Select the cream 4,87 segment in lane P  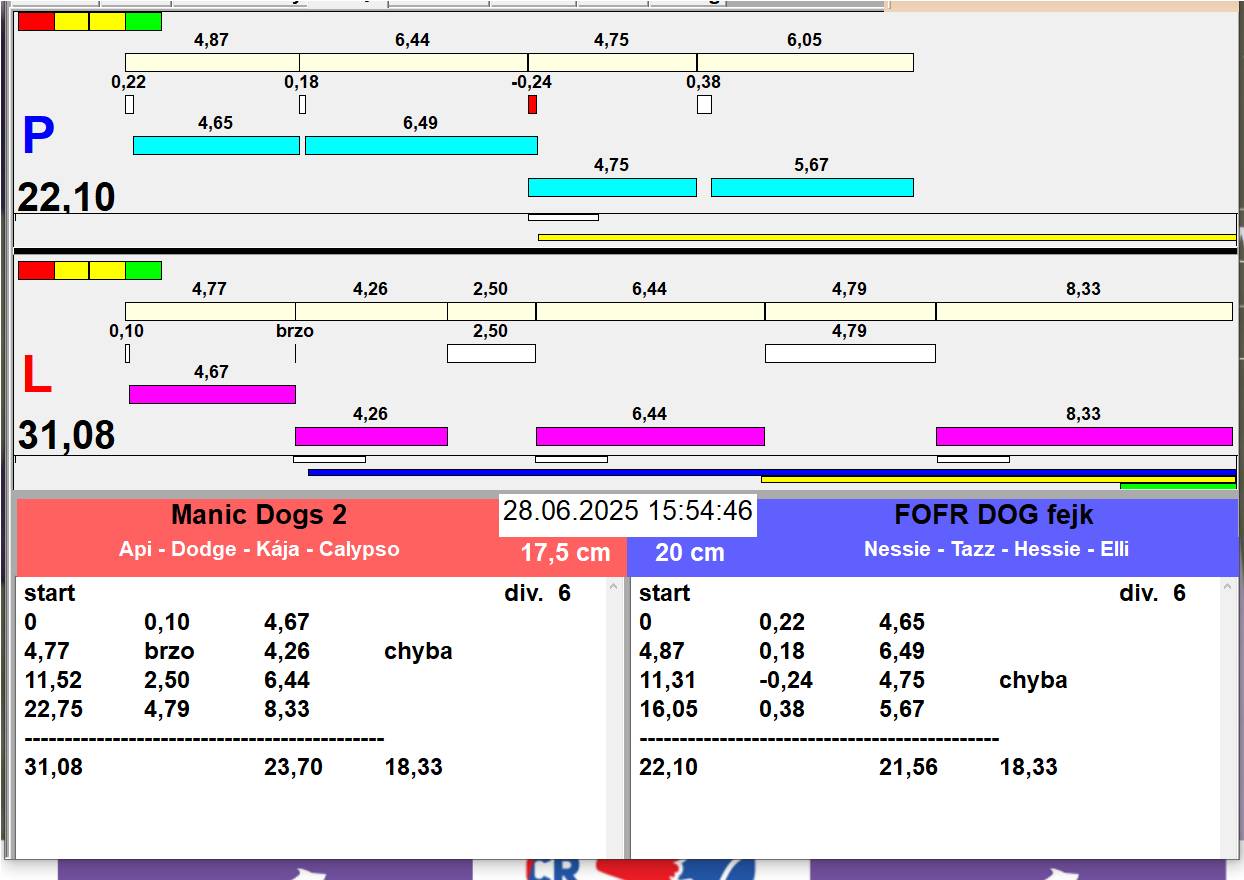tap(212, 62)
